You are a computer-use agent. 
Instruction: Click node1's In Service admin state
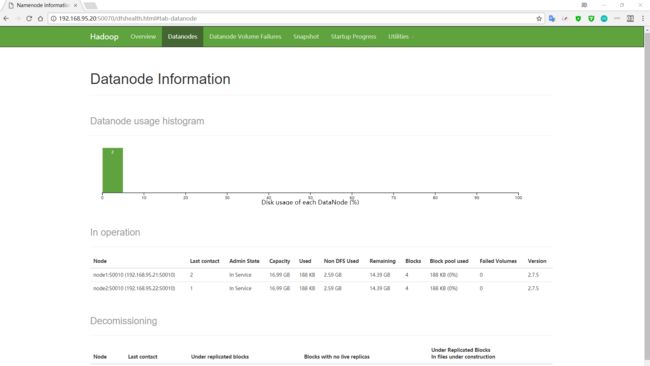pos(240,275)
